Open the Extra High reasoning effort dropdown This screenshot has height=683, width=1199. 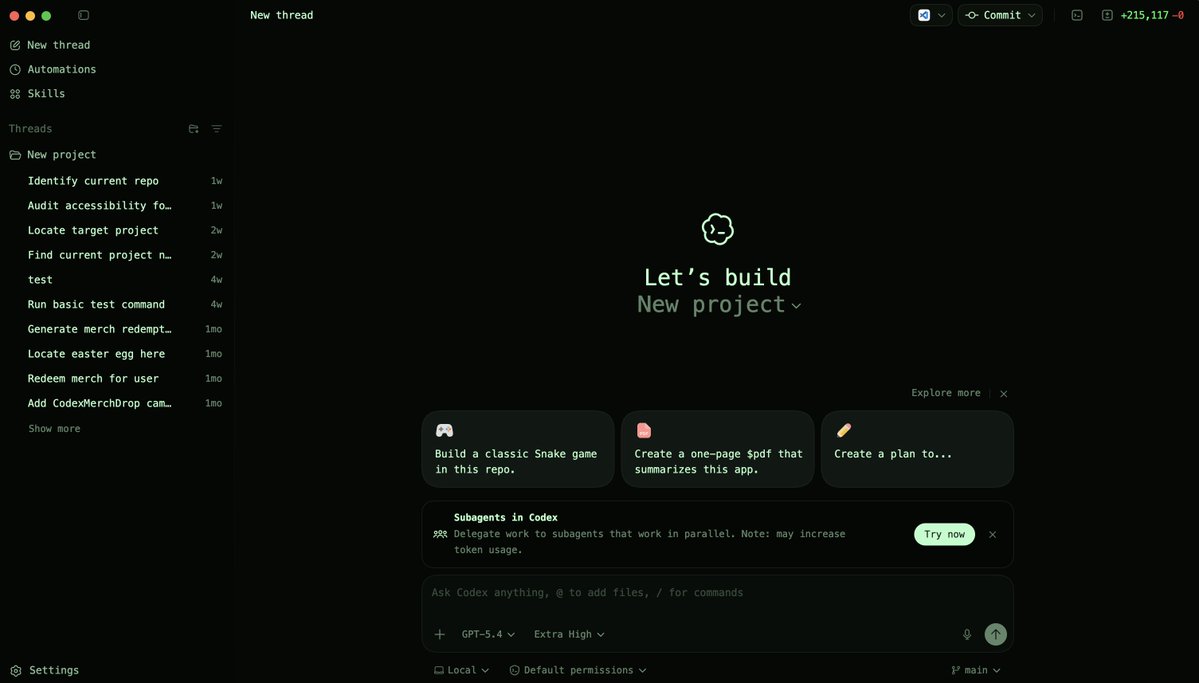point(568,634)
